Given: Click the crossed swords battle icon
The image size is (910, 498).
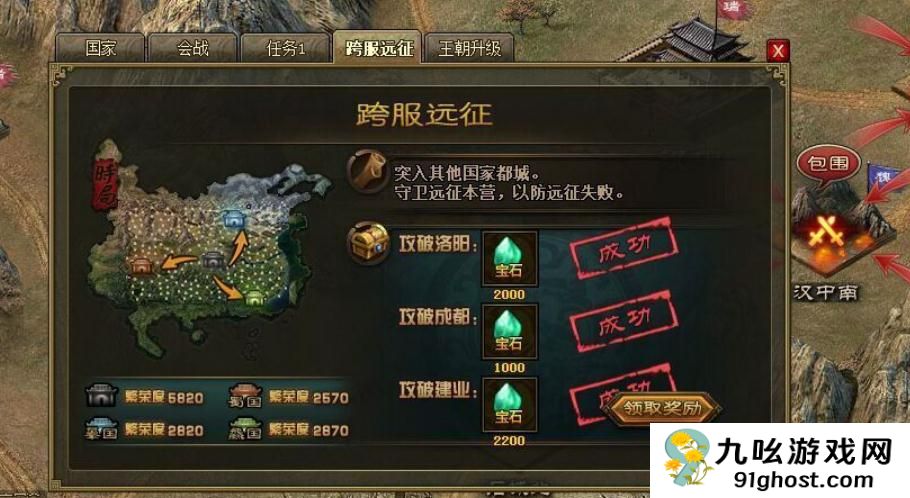Looking at the screenshot, I should pyautogui.click(x=825, y=230).
